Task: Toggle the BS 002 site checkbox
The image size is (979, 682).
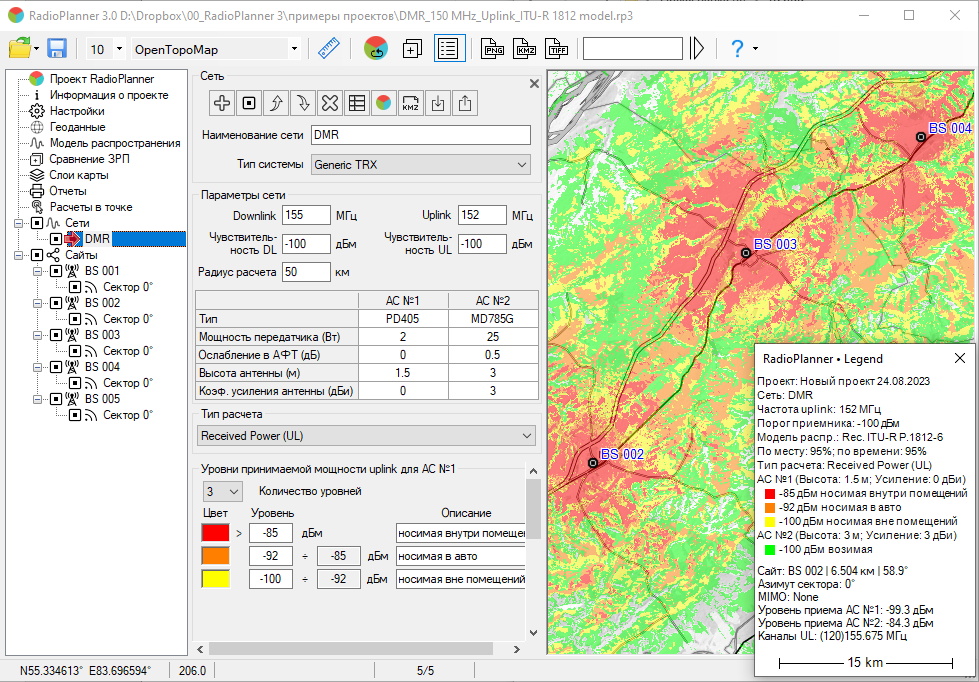Action: (x=56, y=303)
